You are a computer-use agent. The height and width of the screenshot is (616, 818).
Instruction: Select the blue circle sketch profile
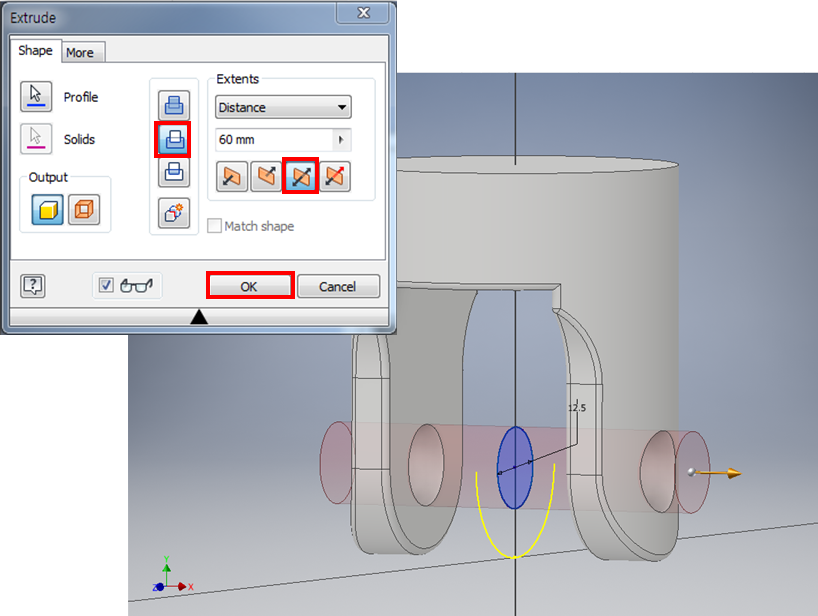(515, 468)
